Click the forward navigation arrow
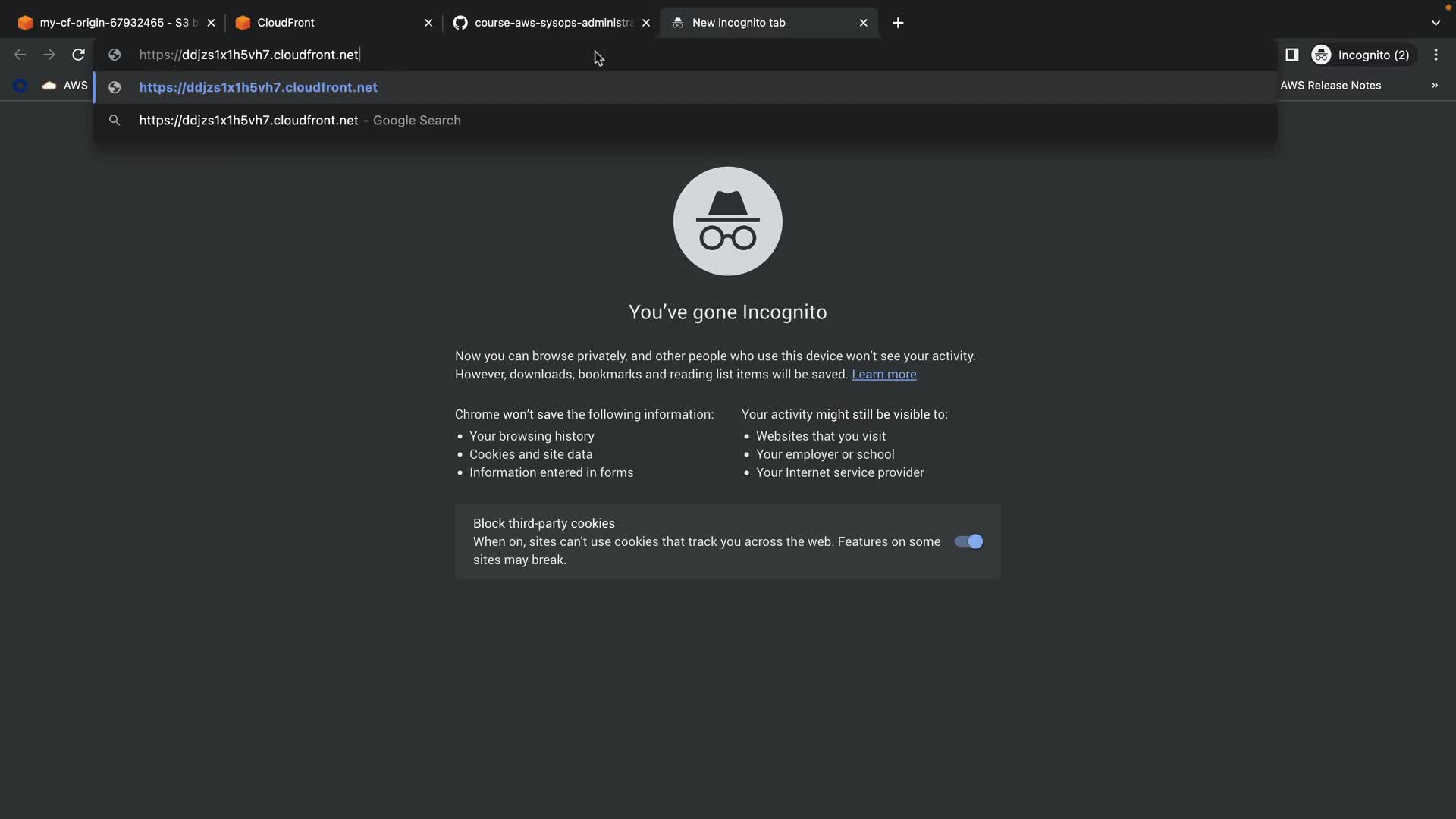 [49, 55]
